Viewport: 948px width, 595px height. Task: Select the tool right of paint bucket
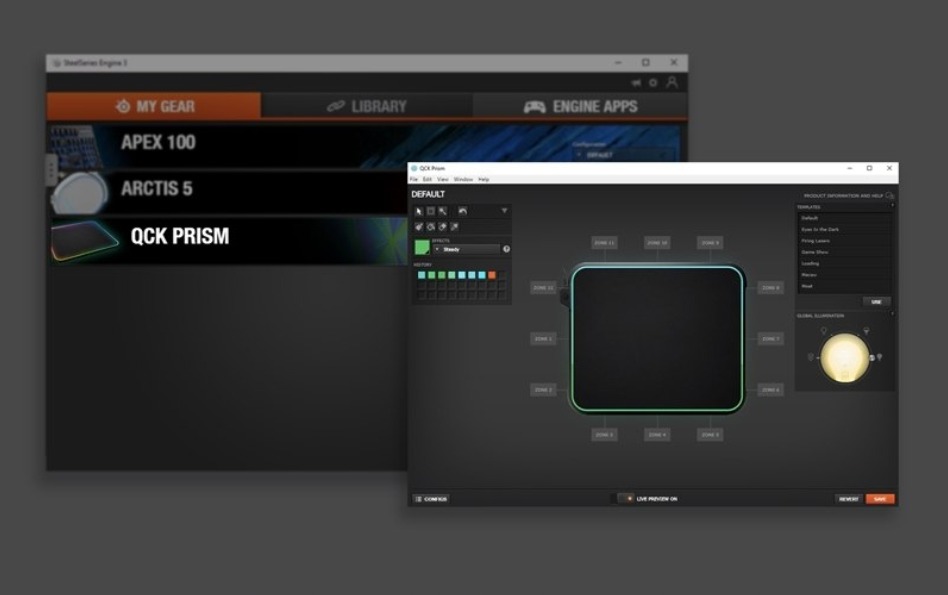pyautogui.click(x=430, y=227)
